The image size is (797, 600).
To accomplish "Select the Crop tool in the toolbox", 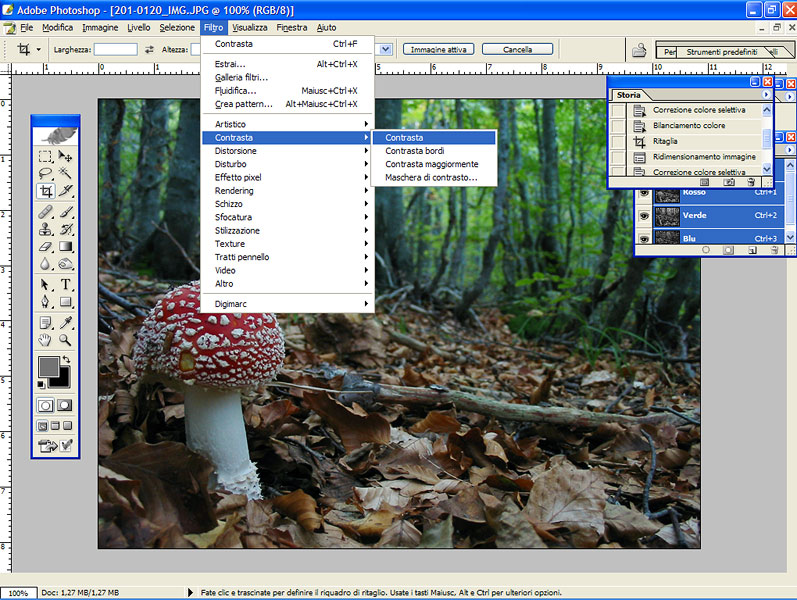I will coord(46,191).
